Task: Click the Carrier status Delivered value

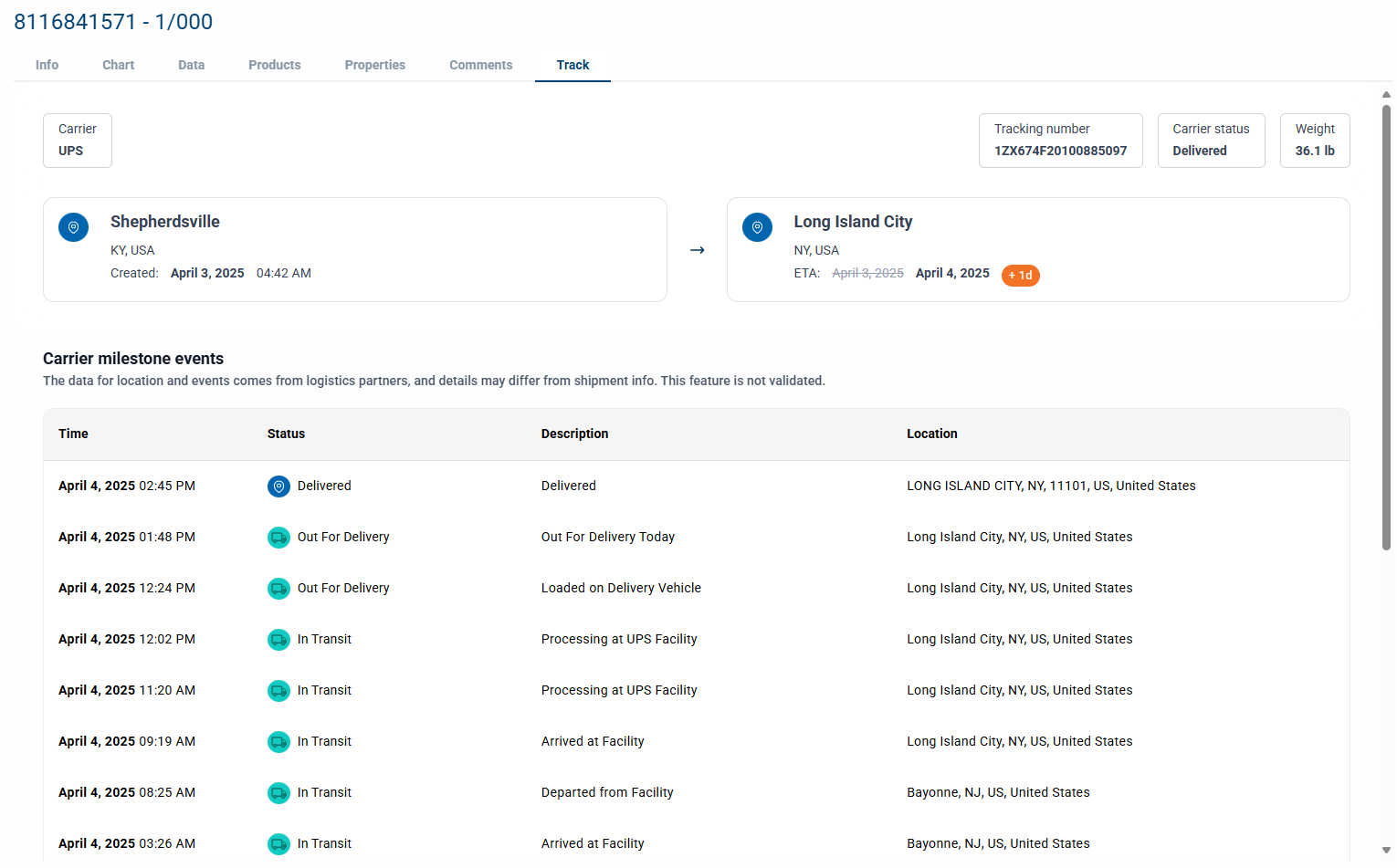Action: point(1199,151)
